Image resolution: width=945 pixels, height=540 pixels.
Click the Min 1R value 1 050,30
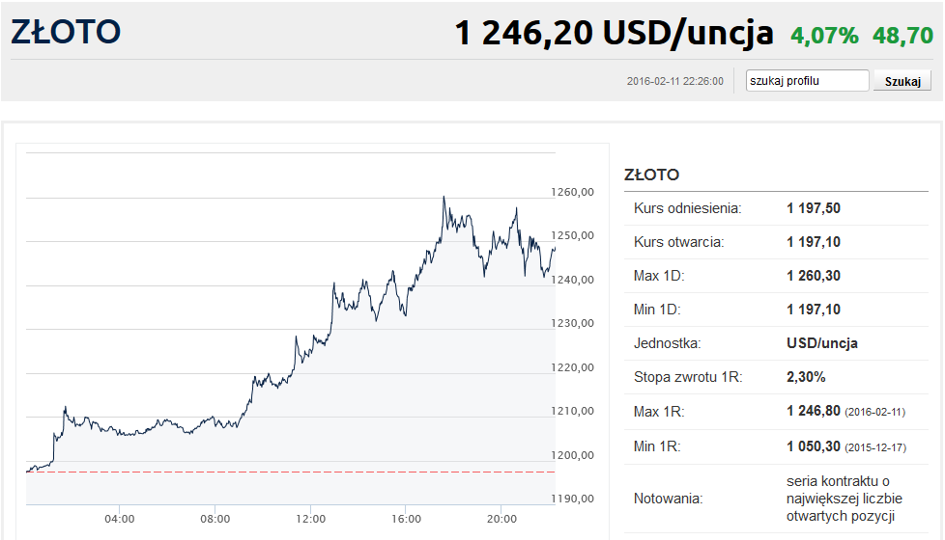(814, 447)
